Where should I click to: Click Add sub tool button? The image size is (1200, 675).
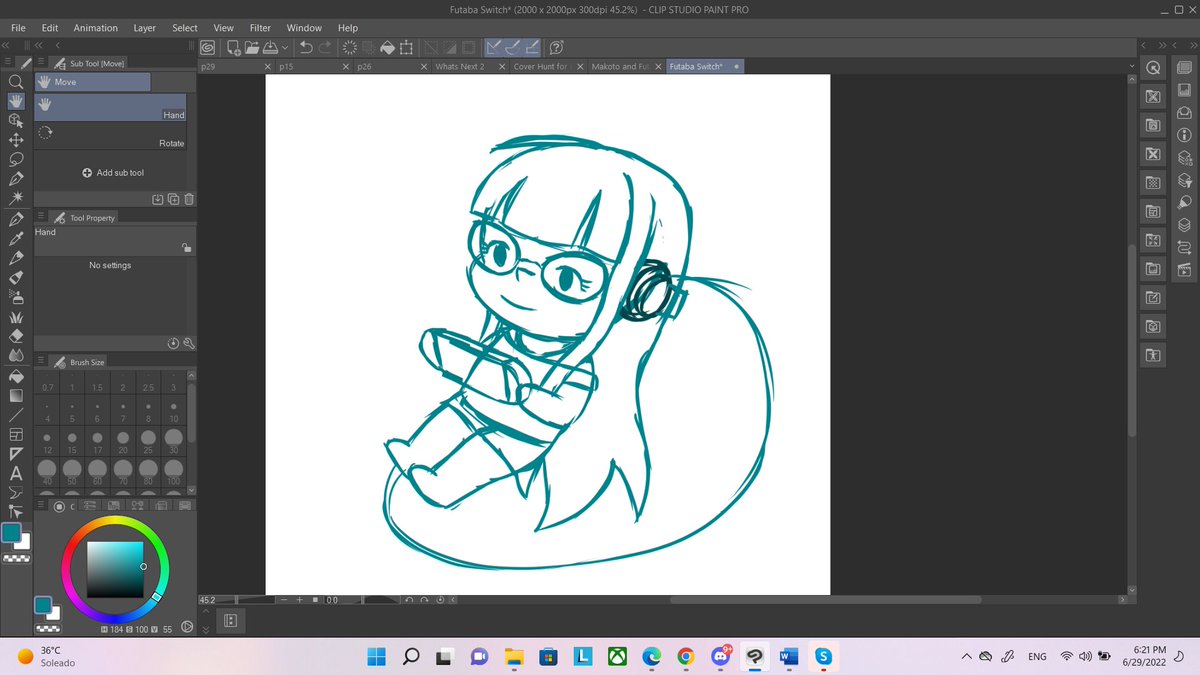114,172
